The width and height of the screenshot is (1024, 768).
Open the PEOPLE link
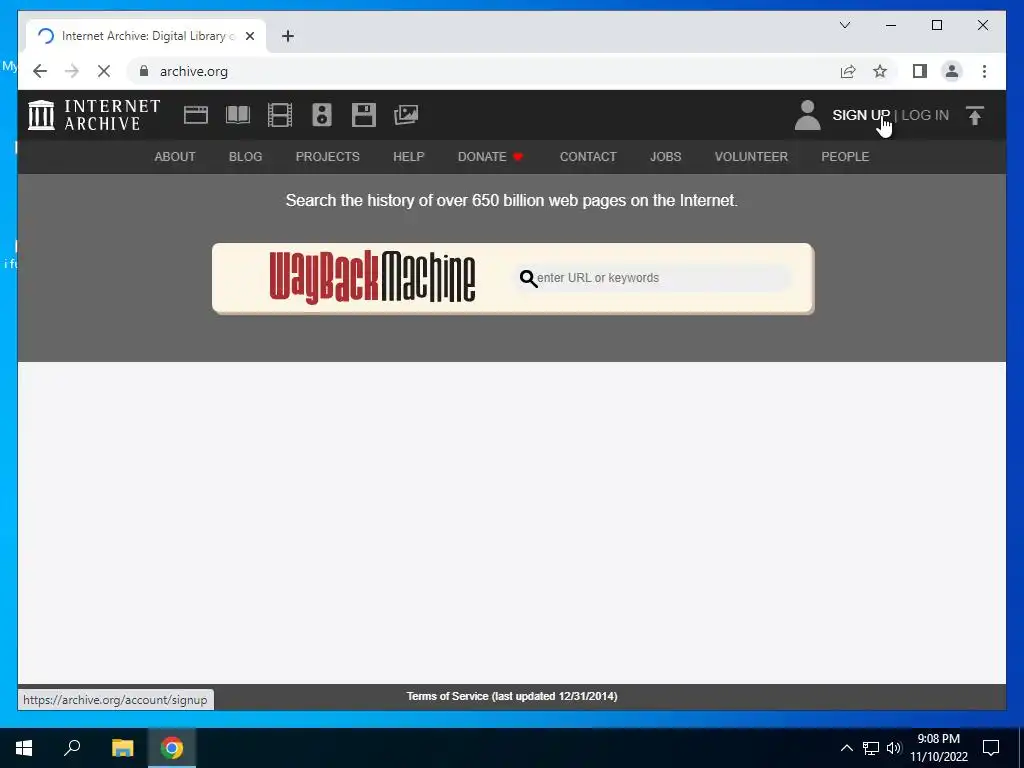point(845,157)
